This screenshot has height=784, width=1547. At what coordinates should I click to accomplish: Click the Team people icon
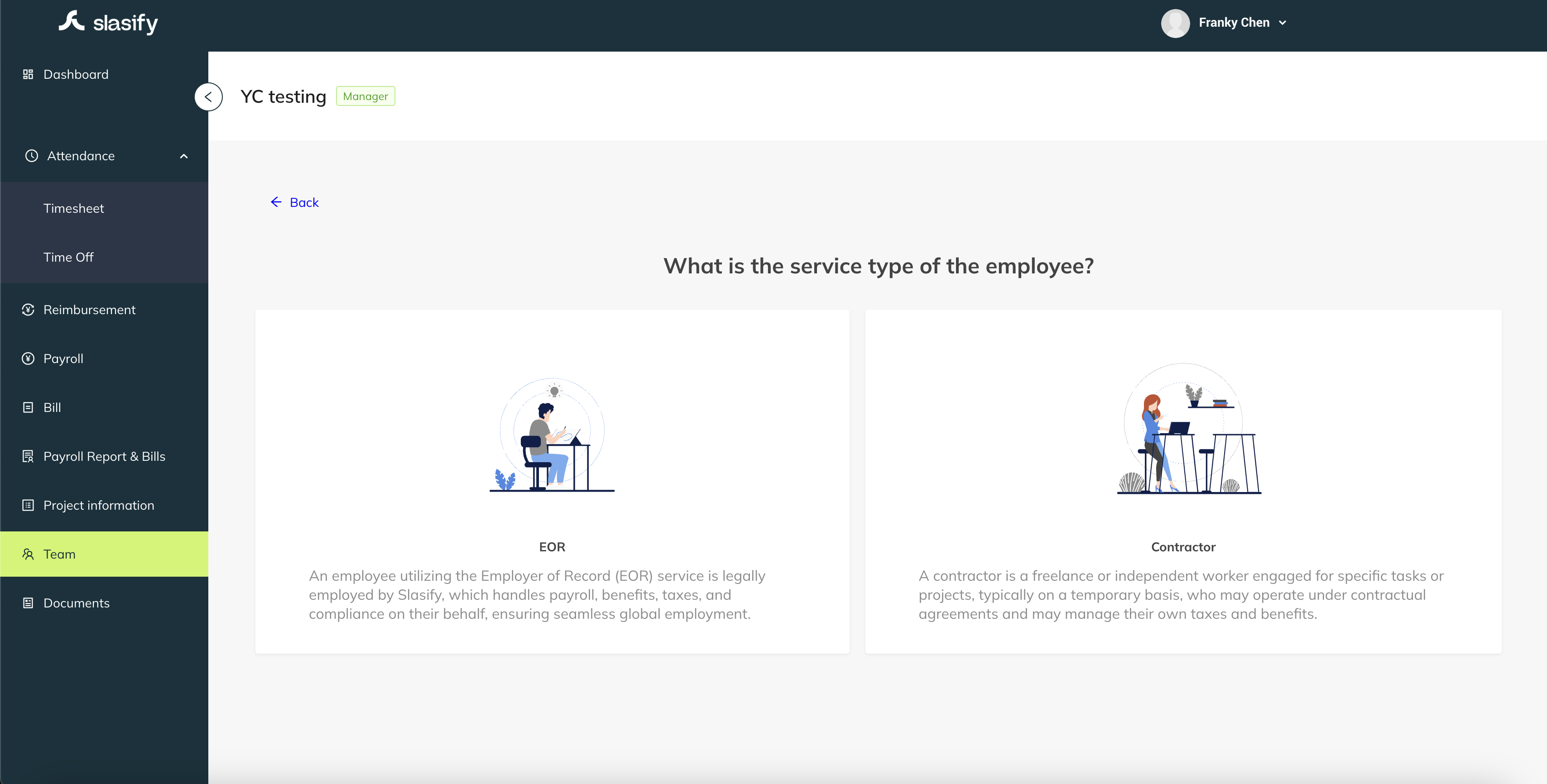(x=28, y=554)
